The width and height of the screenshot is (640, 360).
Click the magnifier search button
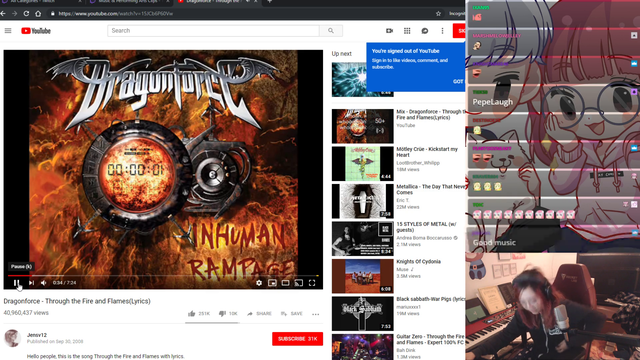(331, 31)
